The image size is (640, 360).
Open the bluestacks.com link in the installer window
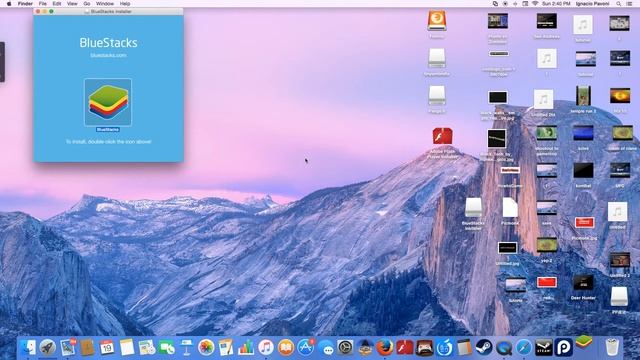click(108, 55)
